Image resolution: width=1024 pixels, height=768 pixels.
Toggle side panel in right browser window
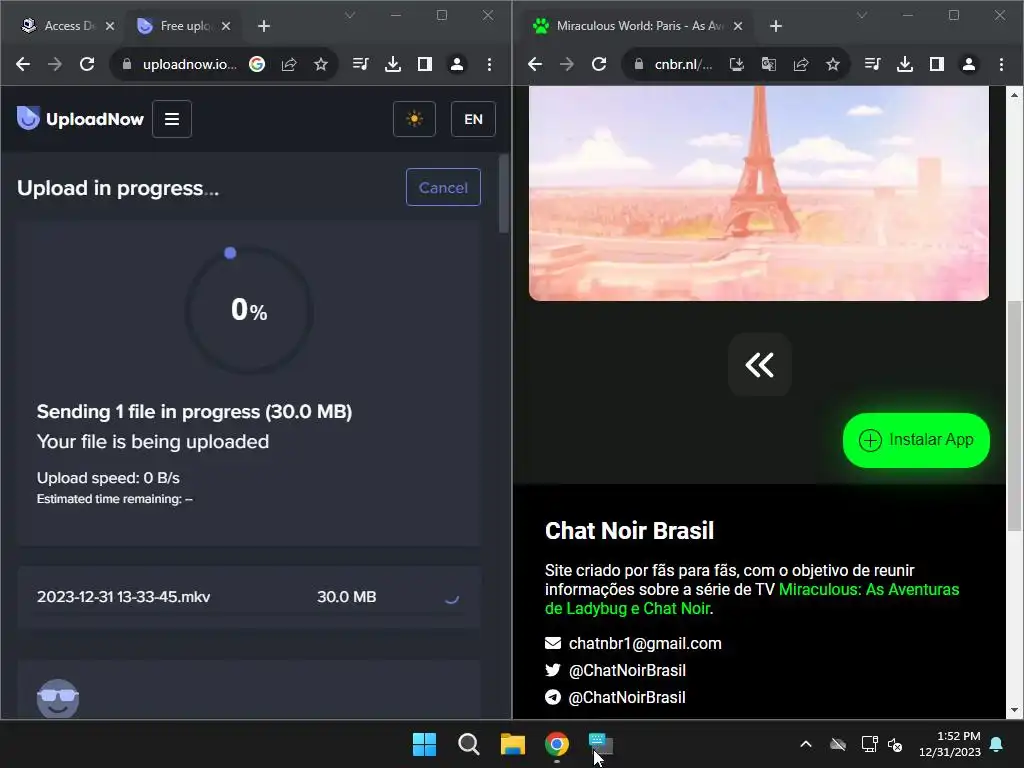[x=936, y=64]
